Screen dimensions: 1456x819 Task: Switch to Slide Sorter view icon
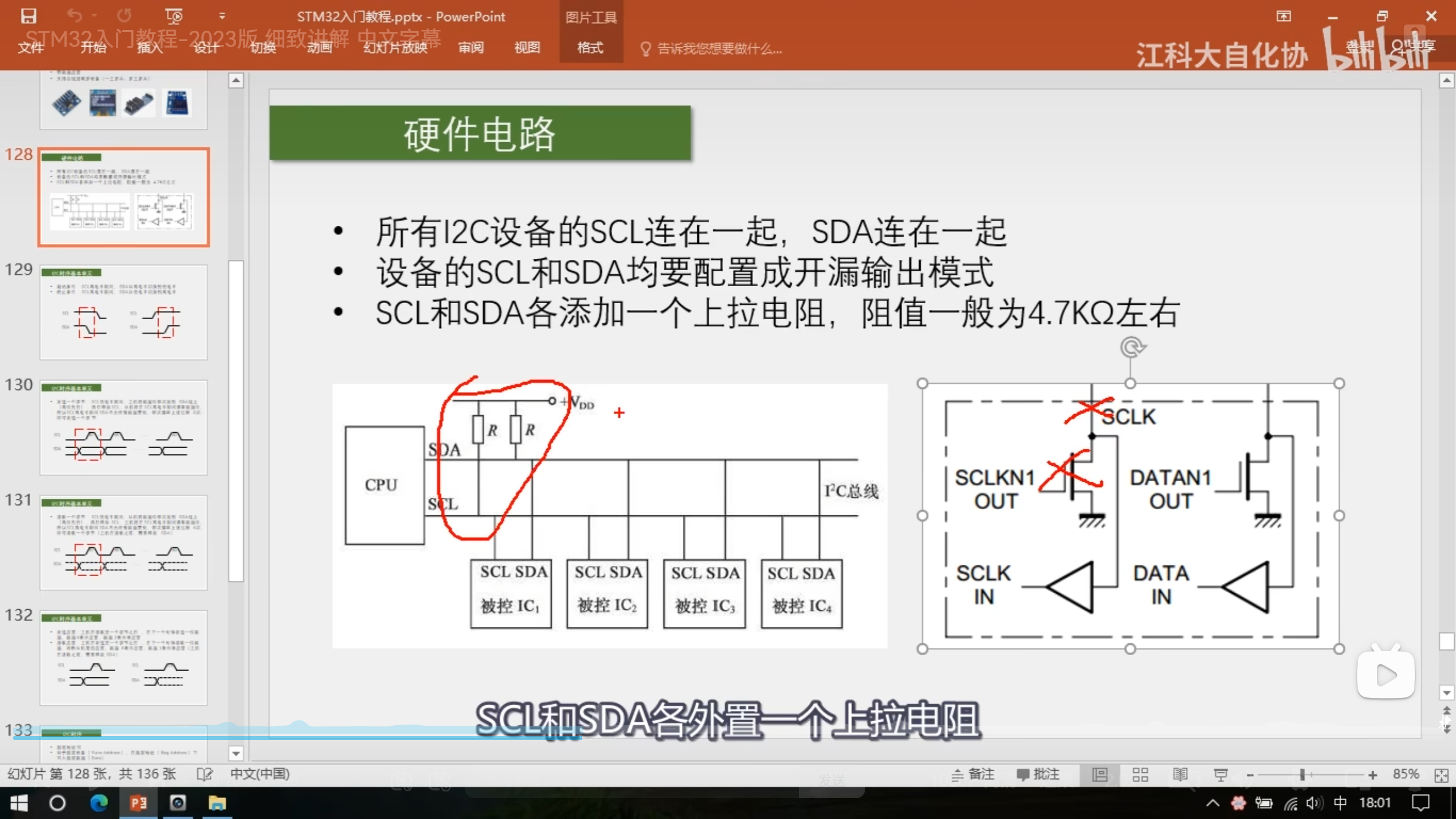coord(1140,775)
